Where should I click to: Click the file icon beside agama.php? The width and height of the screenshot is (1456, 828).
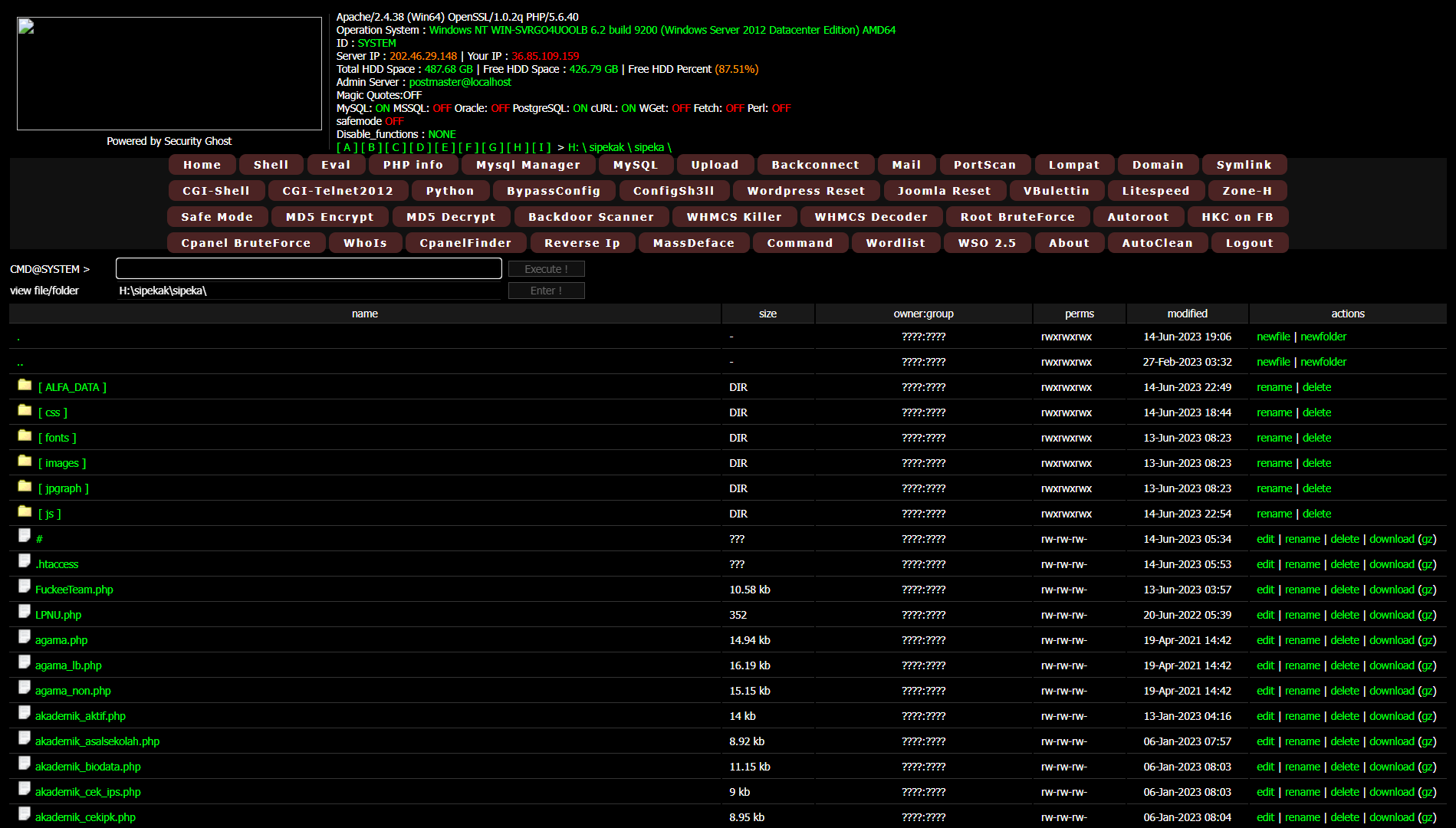[25, 637]
